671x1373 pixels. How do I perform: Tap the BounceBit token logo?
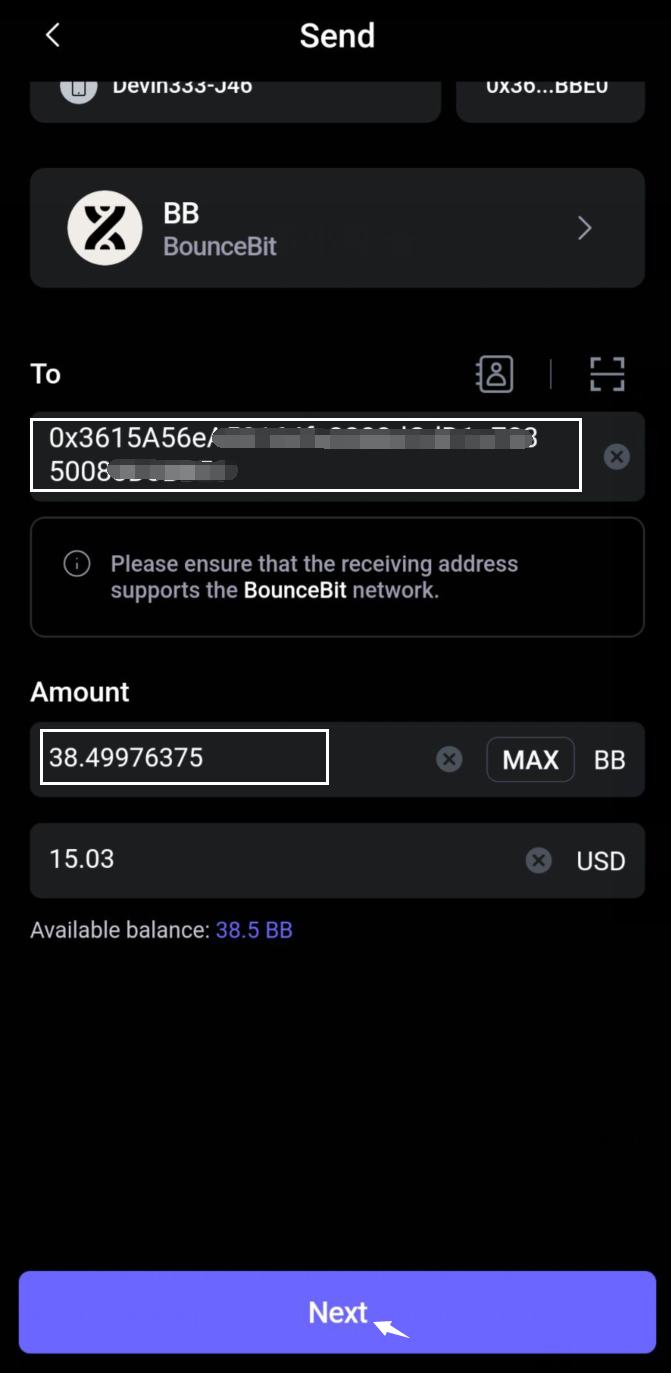(105, 228)
